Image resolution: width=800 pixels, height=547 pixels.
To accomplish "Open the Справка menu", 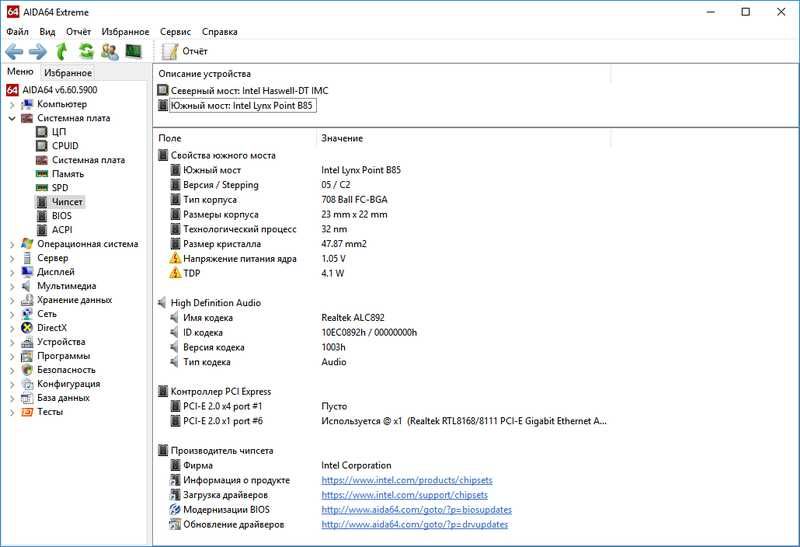I will tap(219, 32).
